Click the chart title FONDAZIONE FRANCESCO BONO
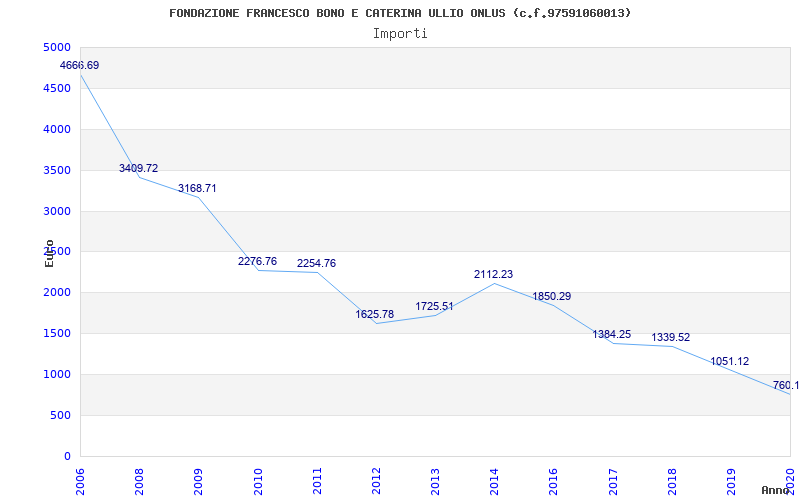Viewport: 800px width, 500px height. 400,13
